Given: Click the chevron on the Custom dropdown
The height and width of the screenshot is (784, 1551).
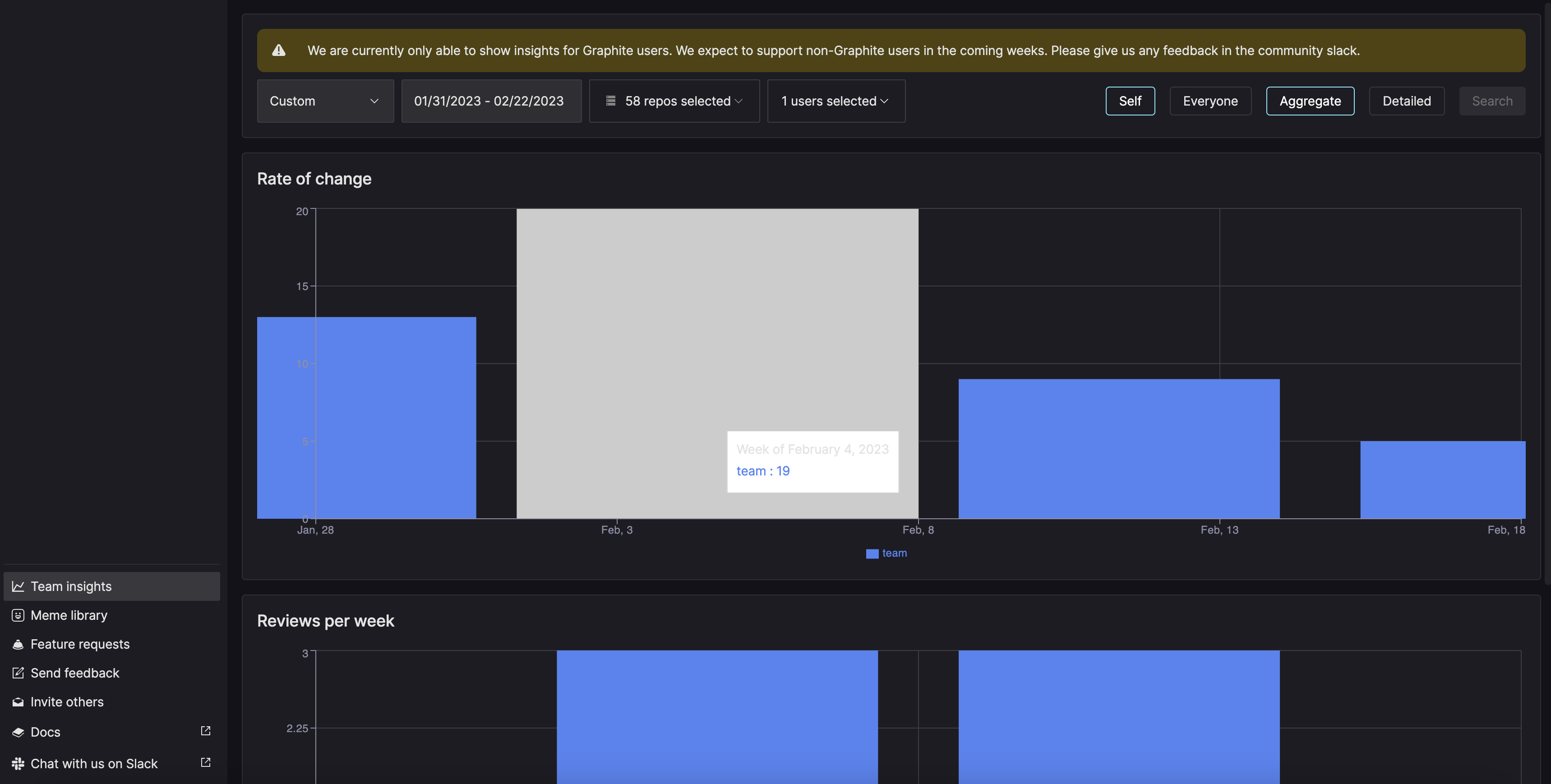Looking at the screenshot, I should 374,101.
